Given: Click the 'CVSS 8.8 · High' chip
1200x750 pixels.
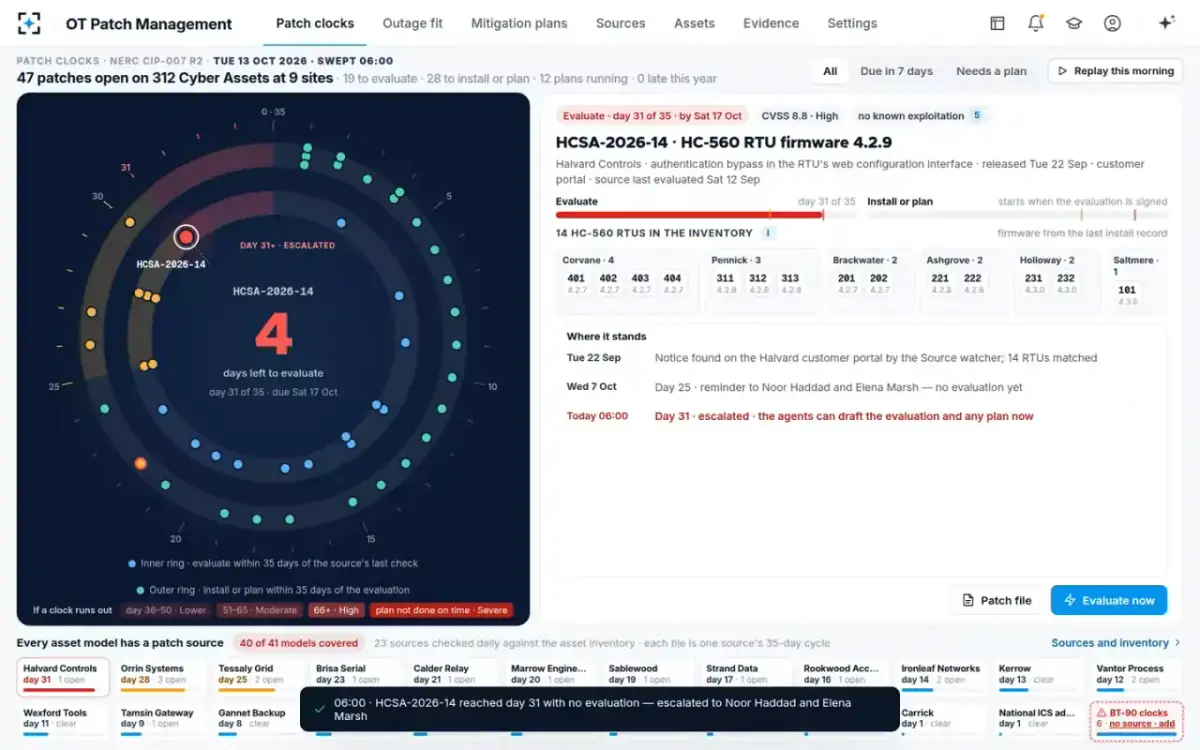Looking at the screenshot, I should coord(800,116).
